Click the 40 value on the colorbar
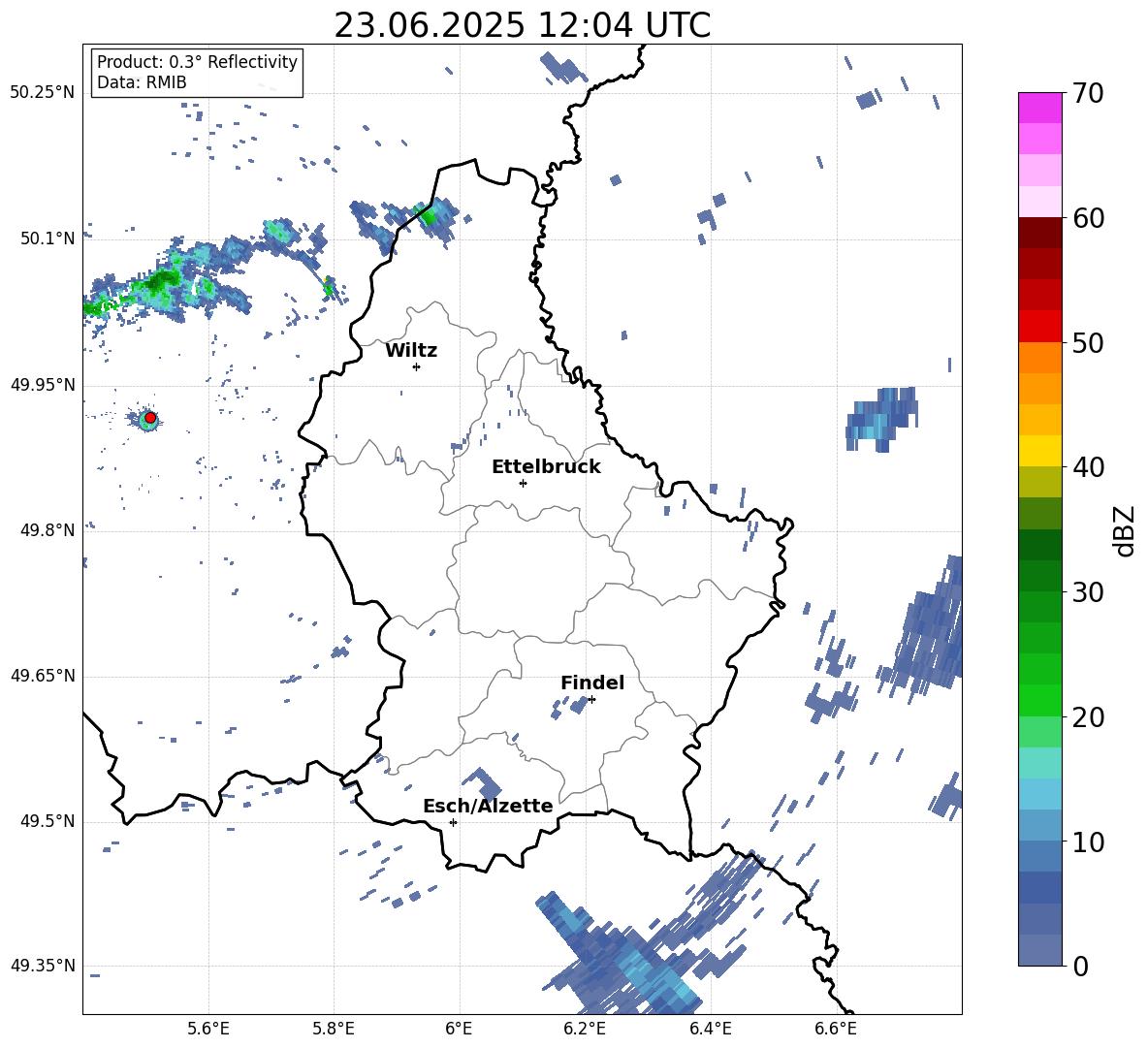 tap(1088, 467)
